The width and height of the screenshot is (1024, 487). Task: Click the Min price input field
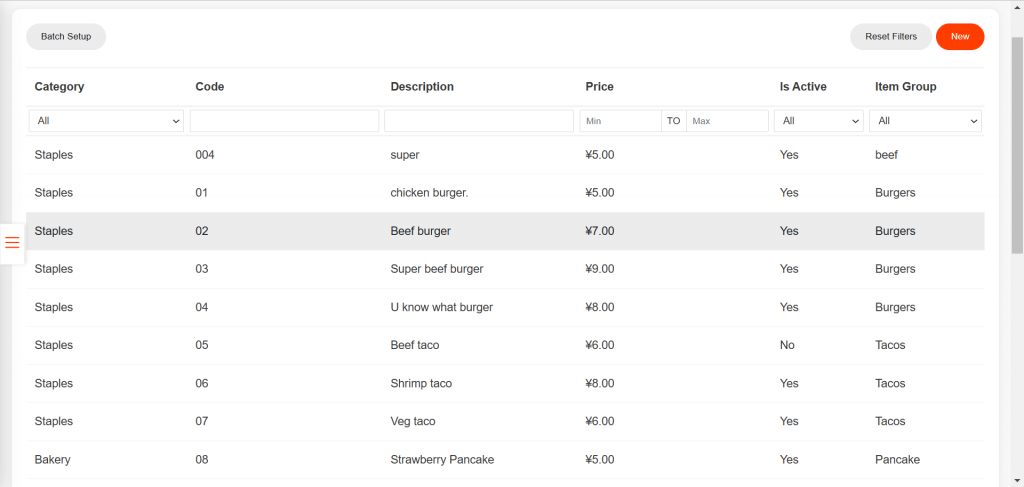pos(620,121)
